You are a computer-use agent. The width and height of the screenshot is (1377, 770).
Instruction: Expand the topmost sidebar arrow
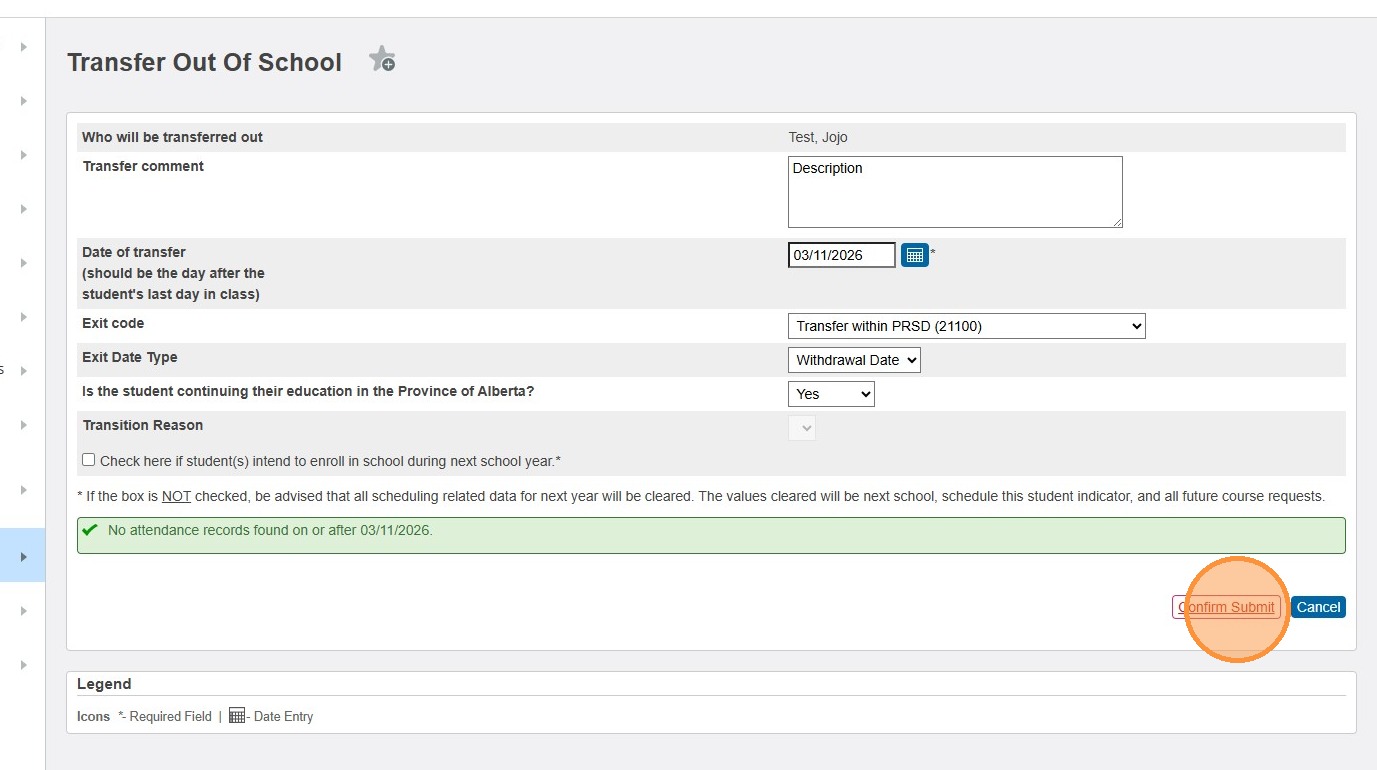(23, 47)
